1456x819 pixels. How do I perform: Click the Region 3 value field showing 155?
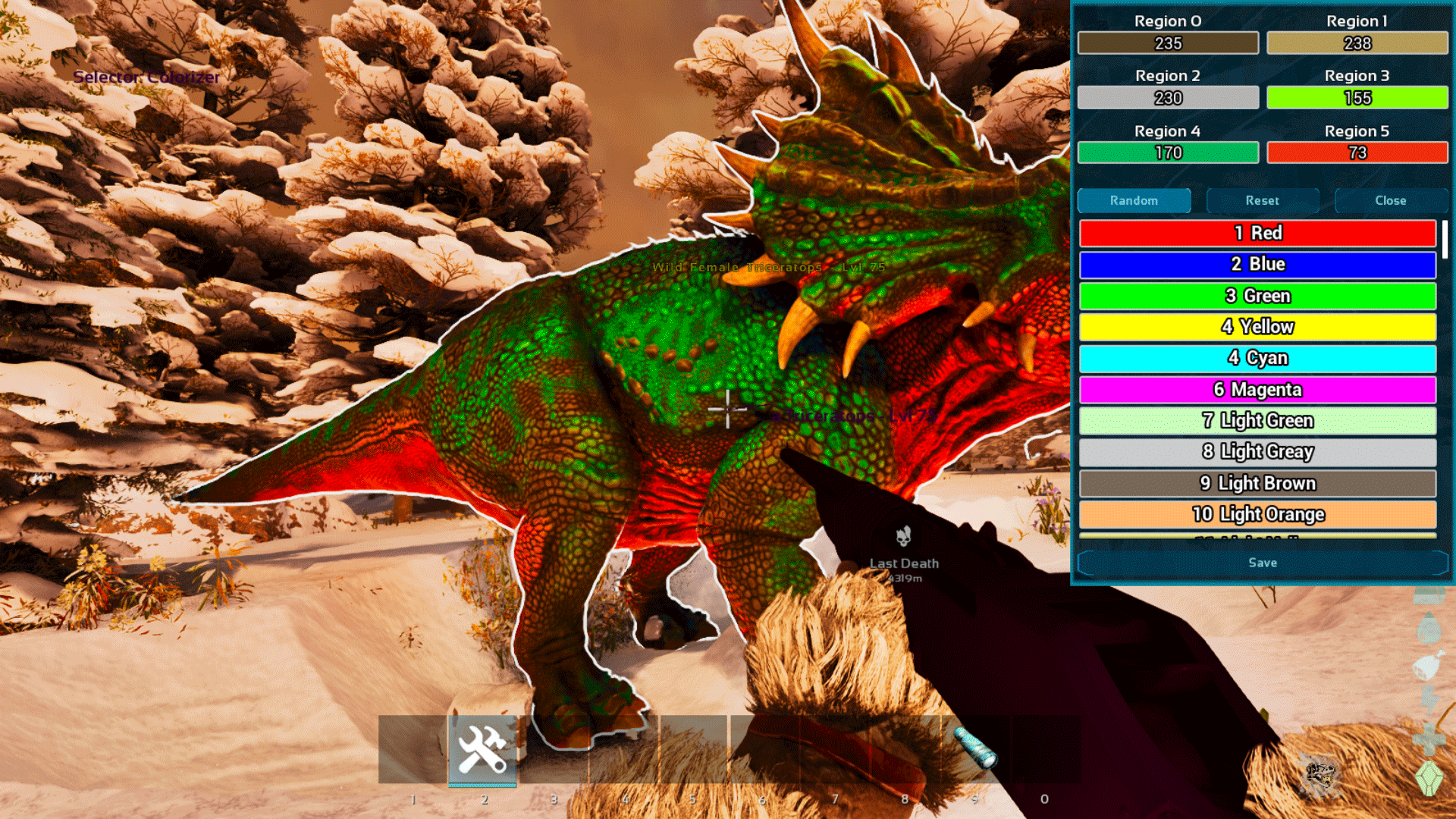pos(1357,98)
